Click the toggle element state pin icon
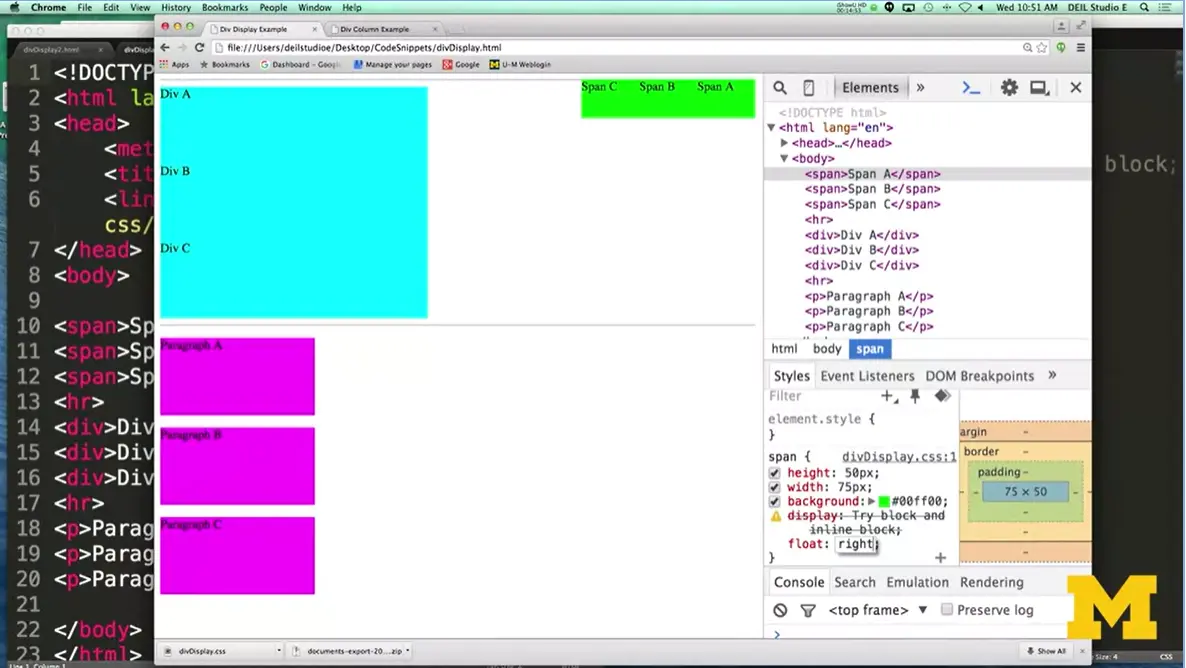The height and width of the screenshot is (668, 1186). tap(915, 396)
